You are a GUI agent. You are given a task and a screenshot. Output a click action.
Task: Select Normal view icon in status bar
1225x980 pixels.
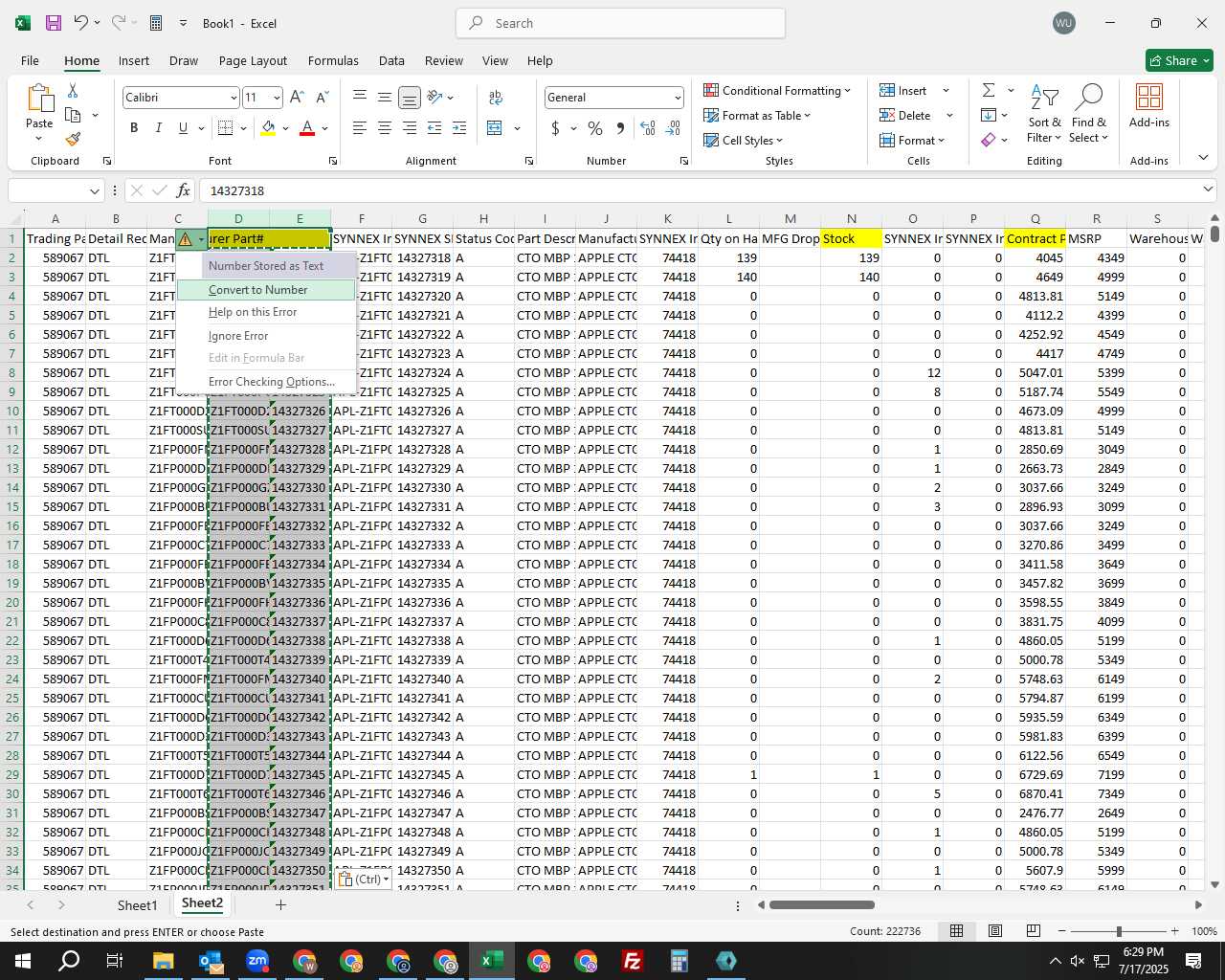click(956, 930)
